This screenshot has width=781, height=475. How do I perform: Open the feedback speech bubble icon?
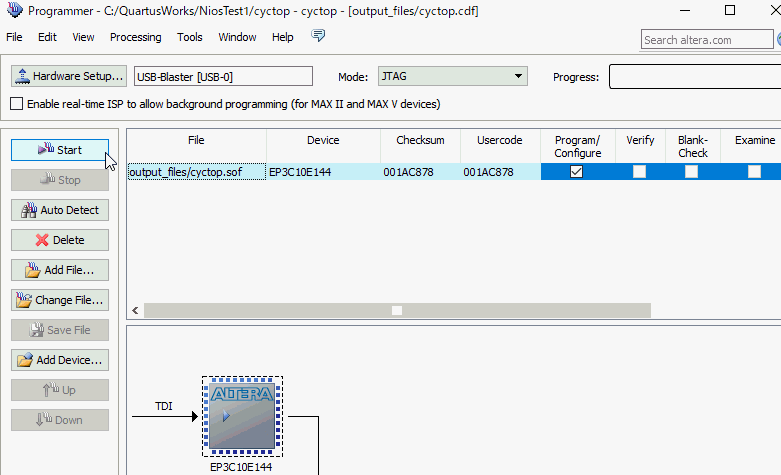318,35
